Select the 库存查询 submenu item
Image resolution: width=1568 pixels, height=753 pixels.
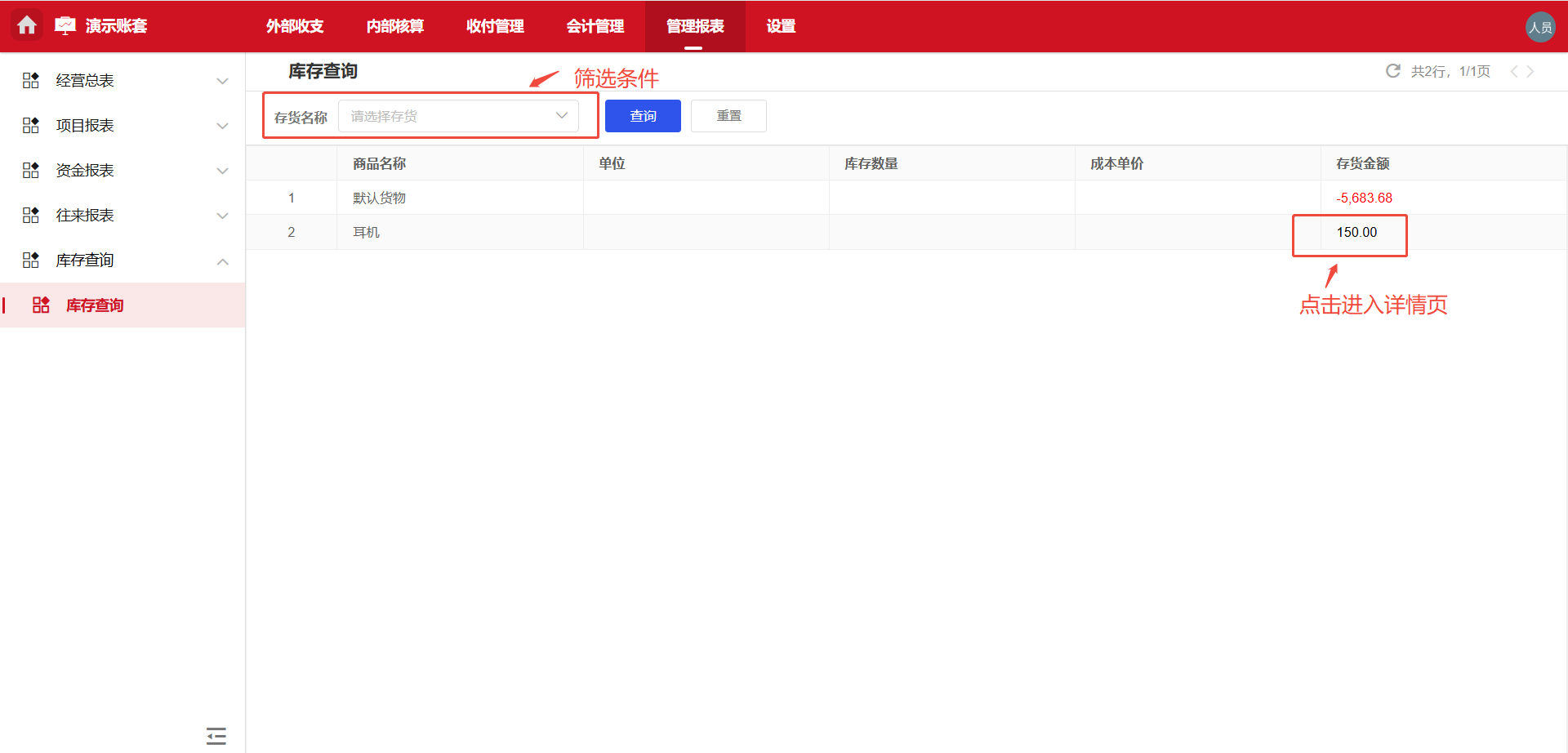[95, 305]
